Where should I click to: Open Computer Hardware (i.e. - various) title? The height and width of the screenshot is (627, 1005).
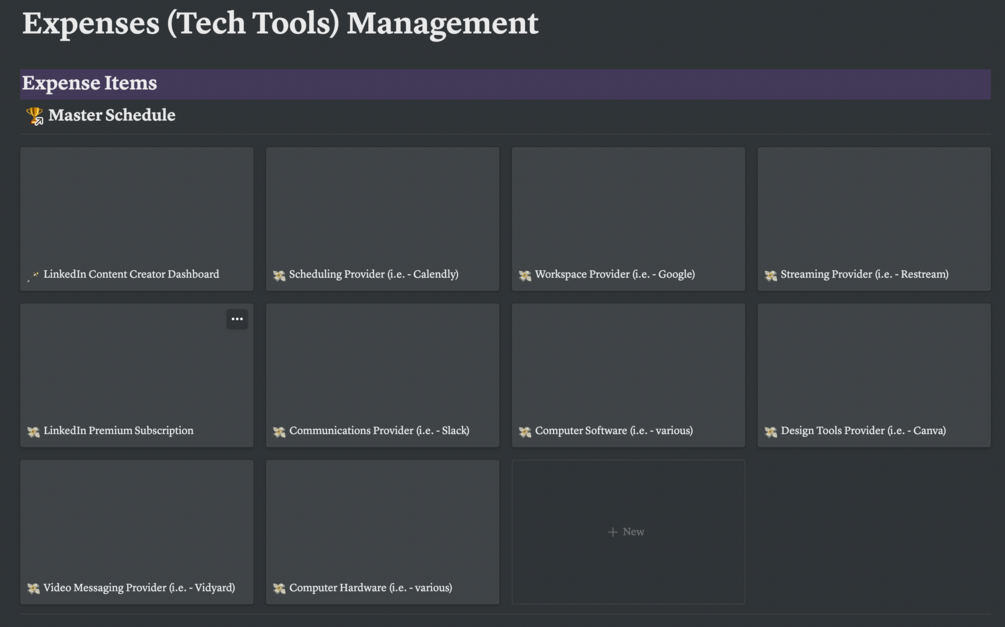pos(370,588)
